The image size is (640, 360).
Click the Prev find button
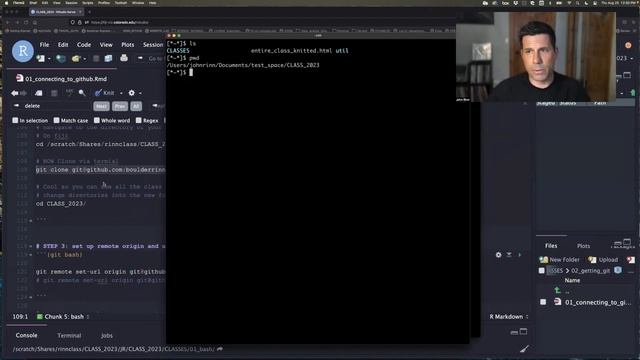tap(120, 106)
